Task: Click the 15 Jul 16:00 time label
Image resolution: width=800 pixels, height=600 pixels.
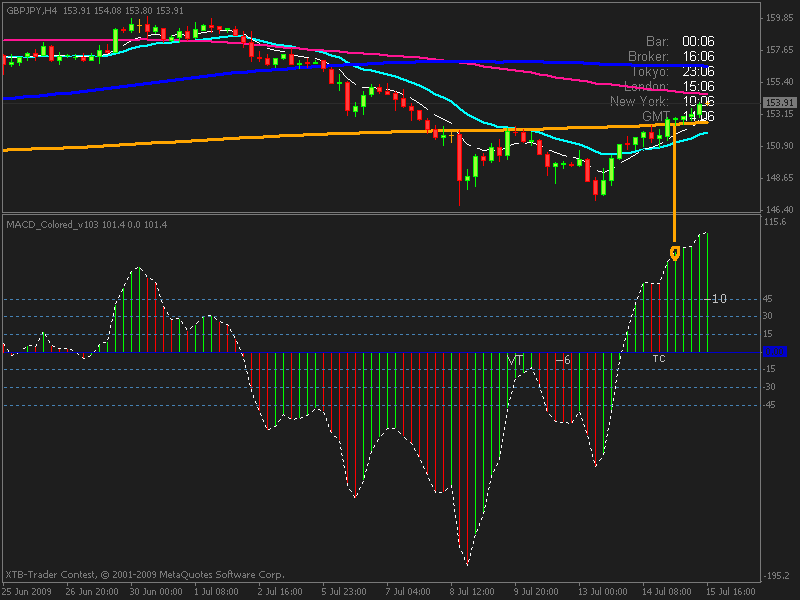Action: [731, 592]
